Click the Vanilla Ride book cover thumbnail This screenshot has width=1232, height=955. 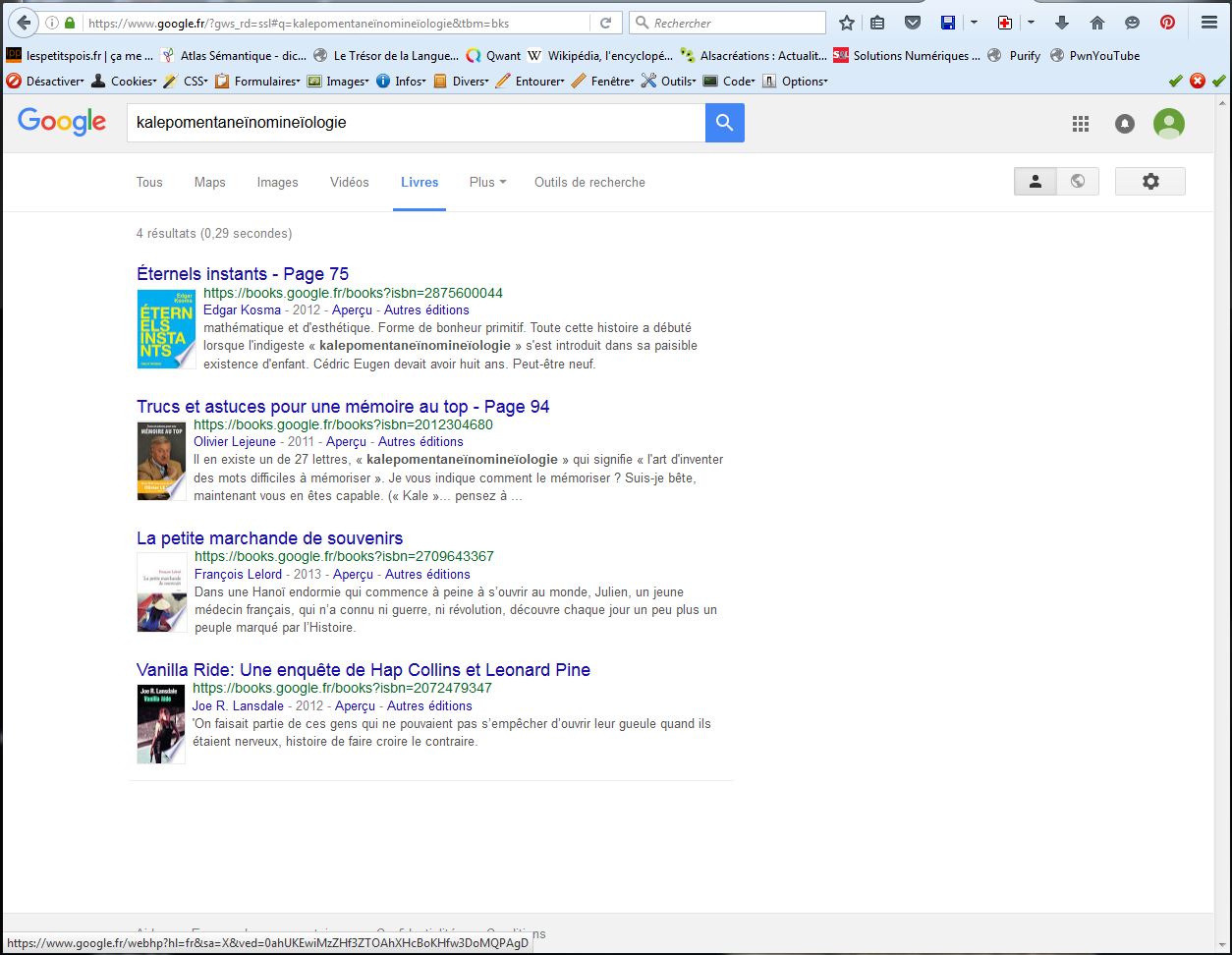[161, 724]
